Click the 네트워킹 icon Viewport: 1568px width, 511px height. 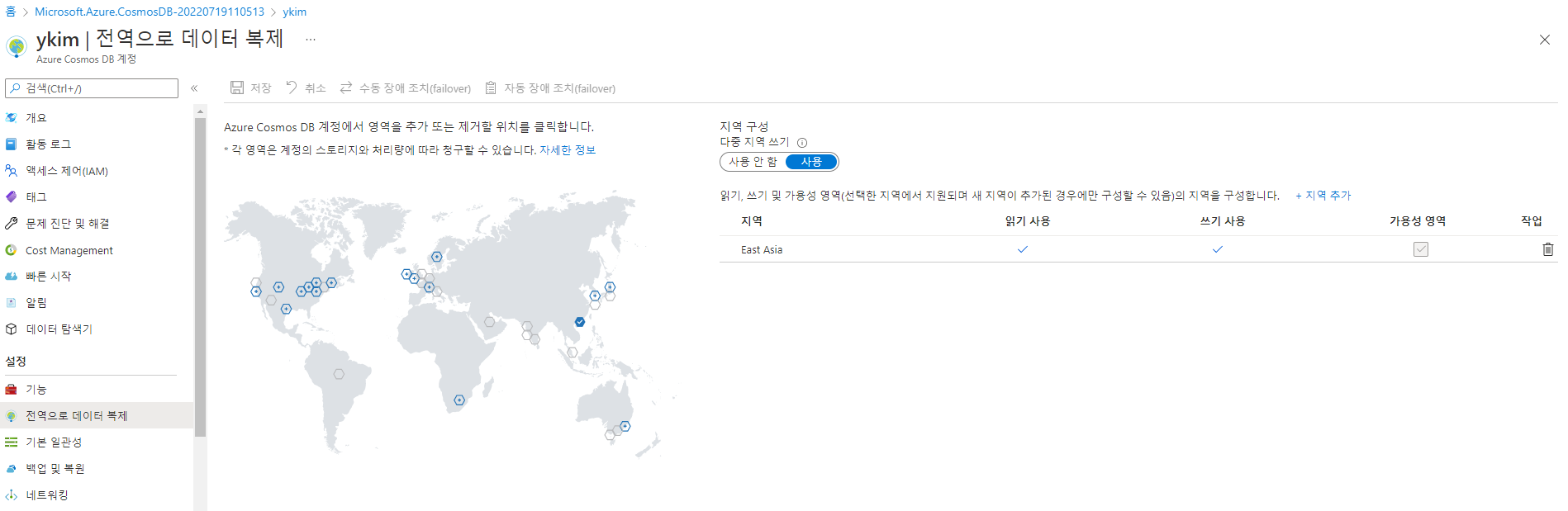click(12, 494)
